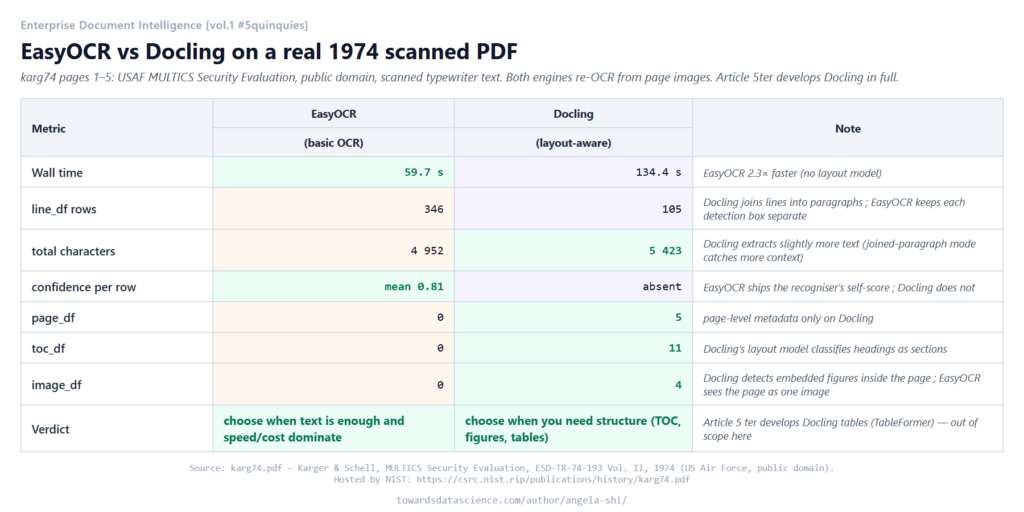Click the 'line_df rows' row label
Viewport: 1024px width, 512px height.
pos(63,209)
